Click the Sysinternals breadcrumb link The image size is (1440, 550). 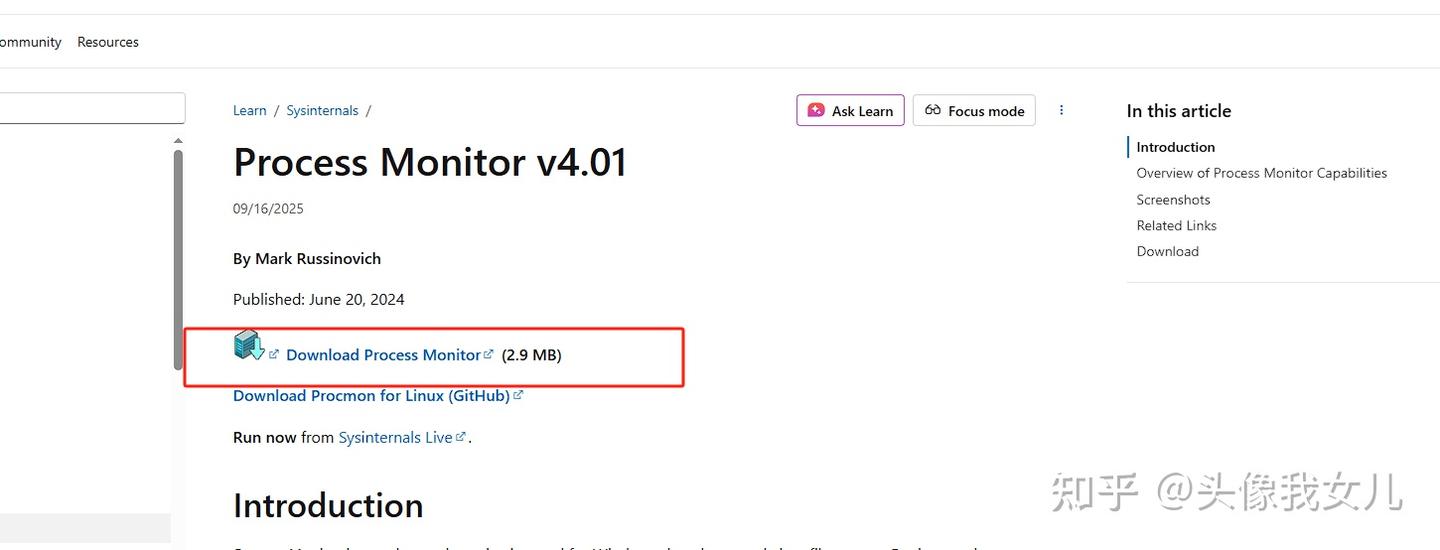[x=322, y=111]
